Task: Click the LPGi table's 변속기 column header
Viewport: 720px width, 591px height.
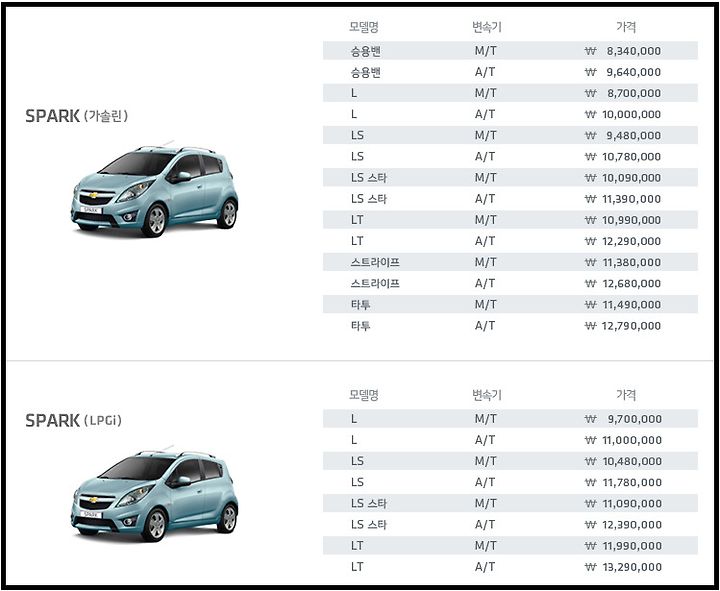Action: [x=486, y=395]
